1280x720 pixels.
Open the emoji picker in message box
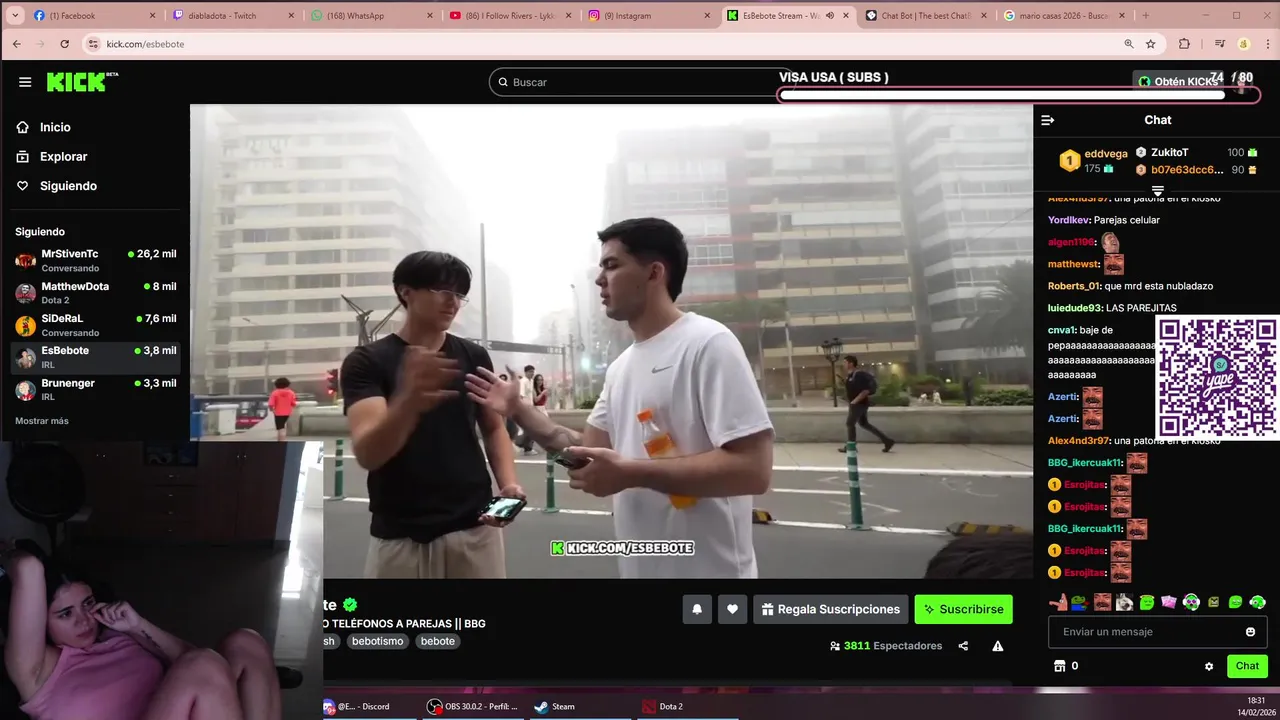tap(1250, 632)
